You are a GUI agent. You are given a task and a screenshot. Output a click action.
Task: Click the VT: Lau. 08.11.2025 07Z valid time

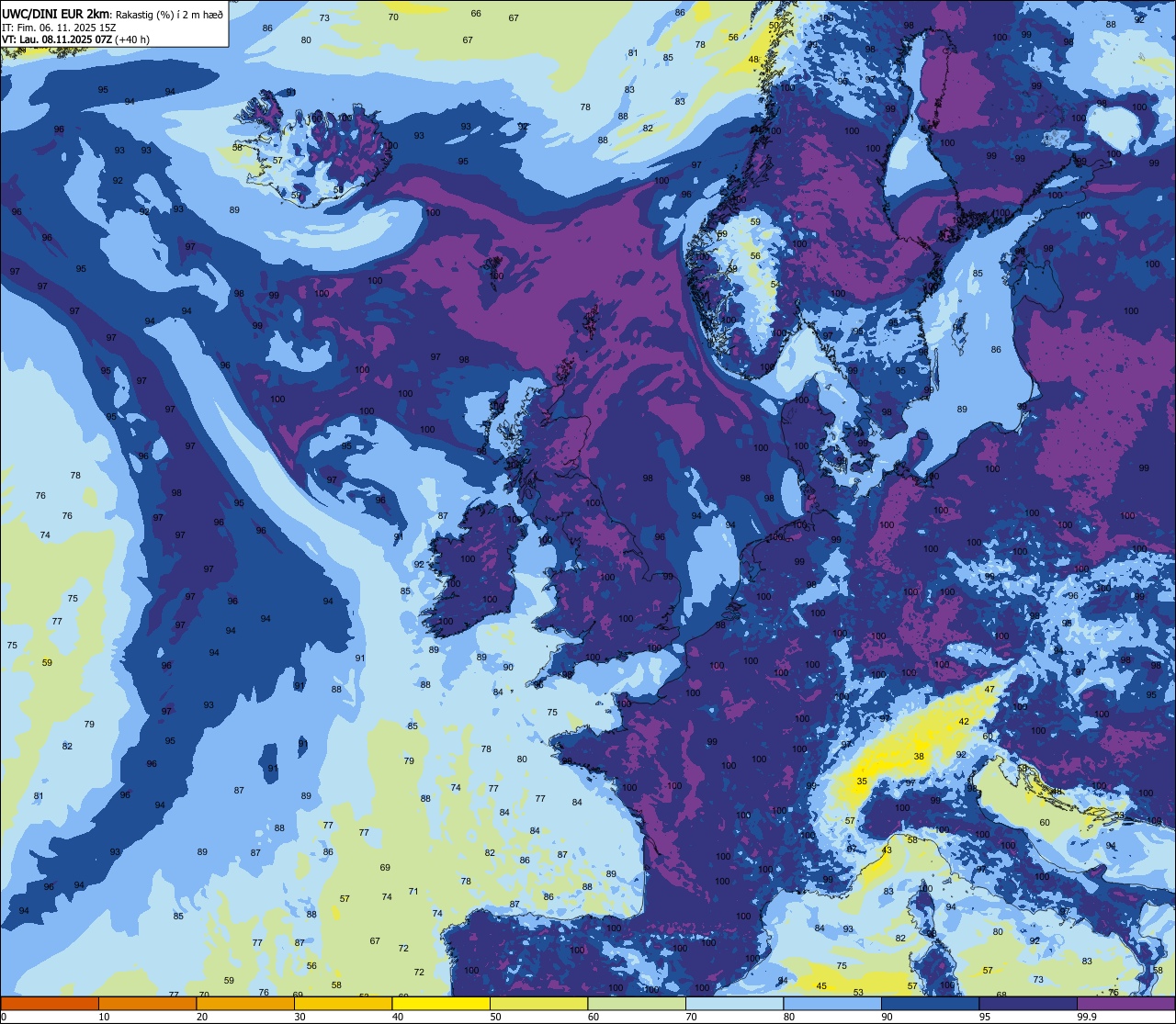55,39
